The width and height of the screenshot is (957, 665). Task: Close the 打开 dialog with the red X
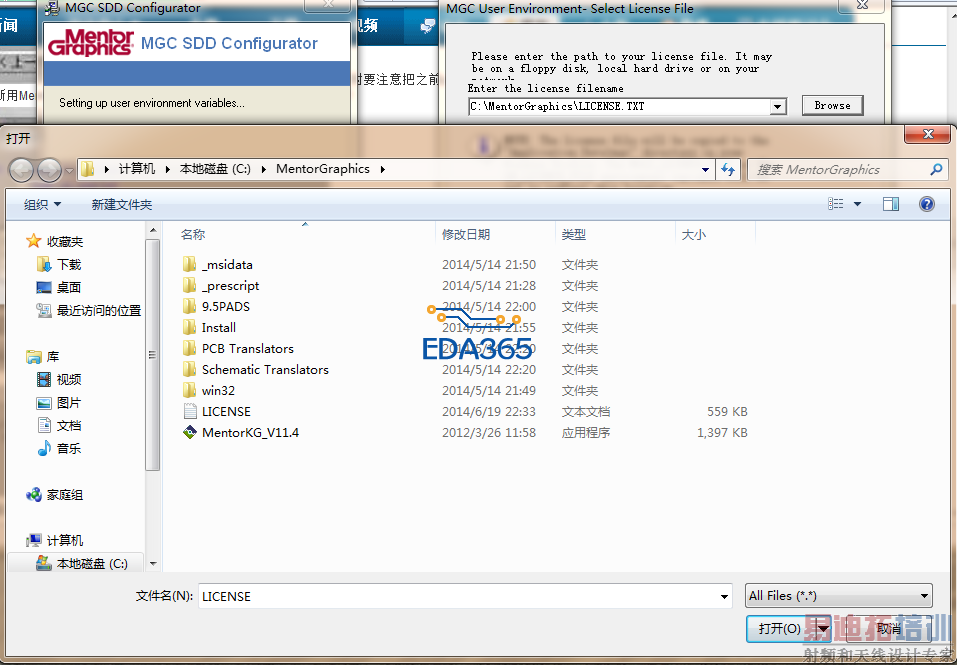click(x=928, y=134)
